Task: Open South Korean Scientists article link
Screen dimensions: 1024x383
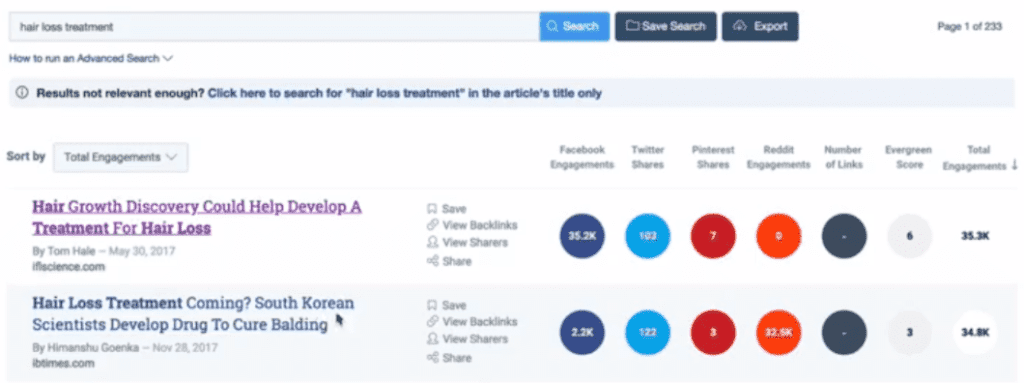Action: pyautogui.click(x=193, y=314)
